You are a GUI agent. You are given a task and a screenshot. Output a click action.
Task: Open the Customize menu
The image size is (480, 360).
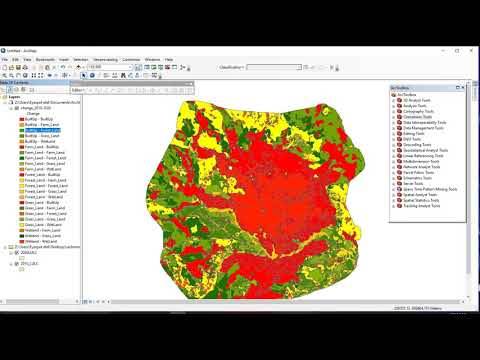coord(131,60)
